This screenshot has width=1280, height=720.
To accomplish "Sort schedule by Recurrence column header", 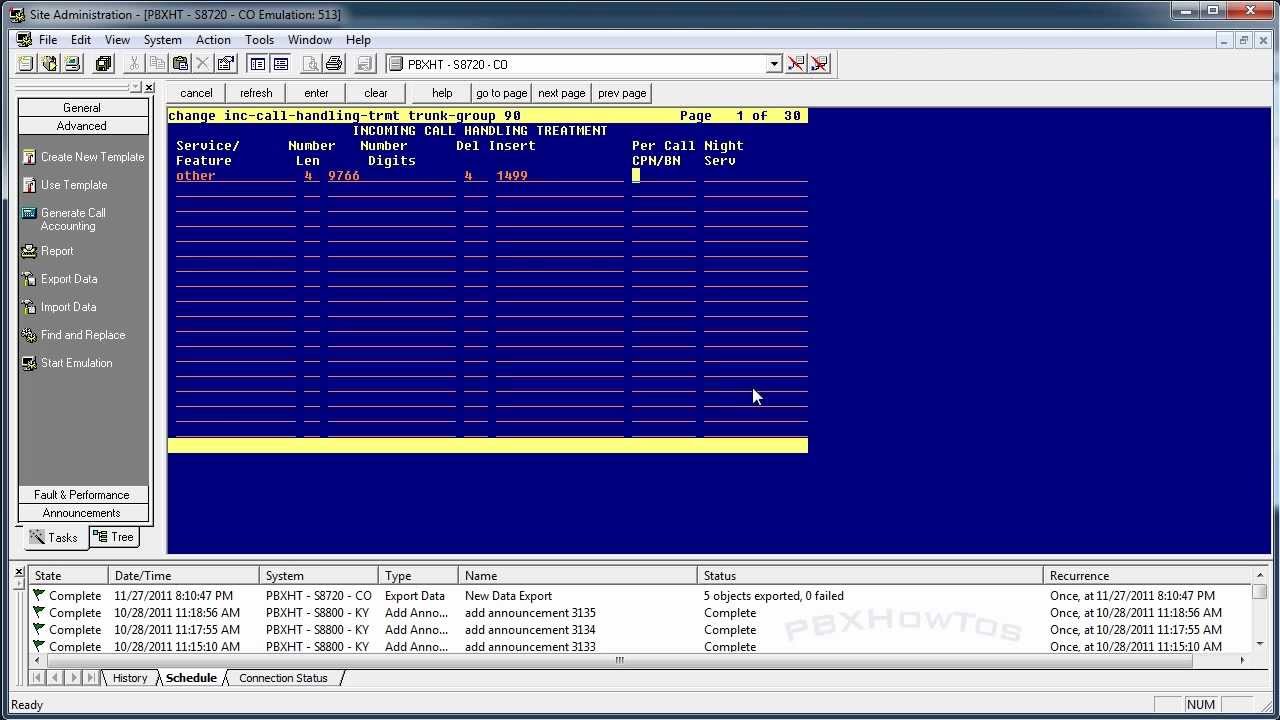I will [x=1148, y=576].
